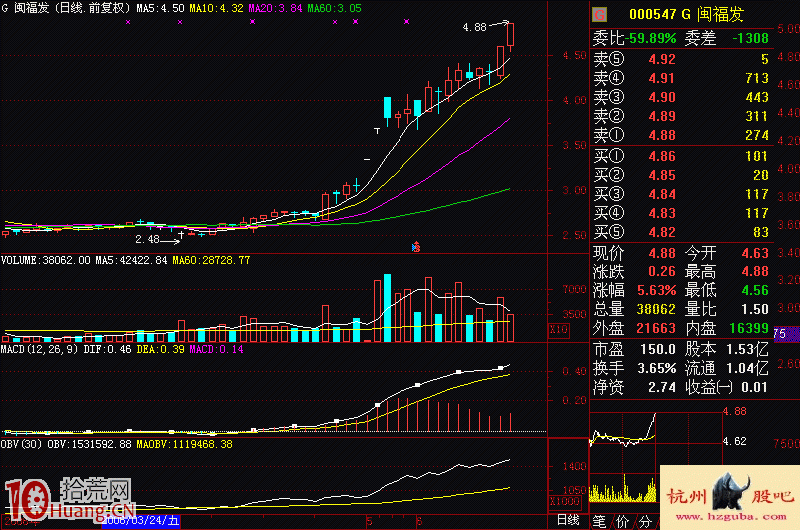Select the 卖⑤ ask row at 4.92
Image resolution: width=800 pixels, height=530 pixels.
[681, 59]
